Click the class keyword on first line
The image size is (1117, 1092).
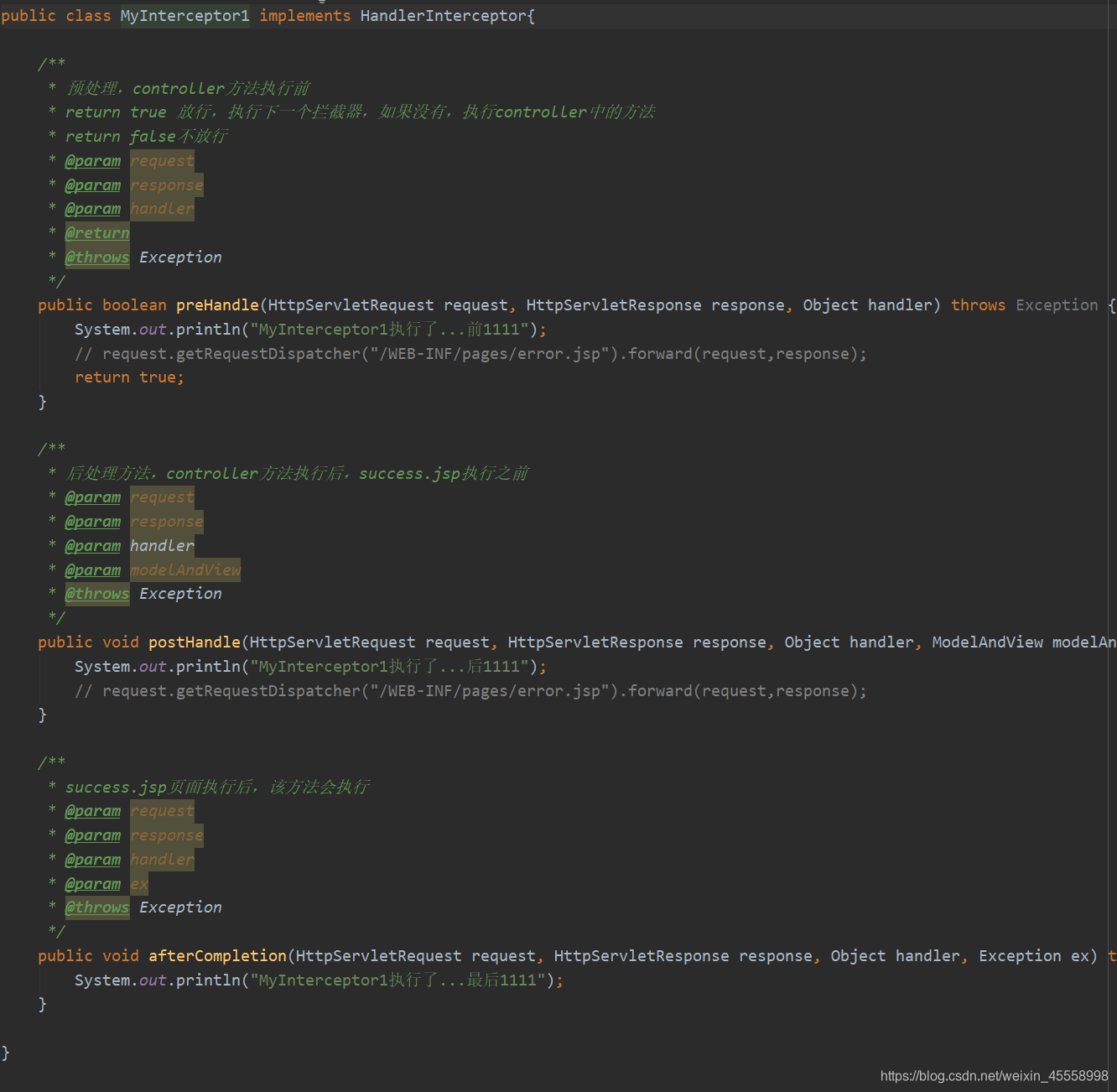click(88, 16)
